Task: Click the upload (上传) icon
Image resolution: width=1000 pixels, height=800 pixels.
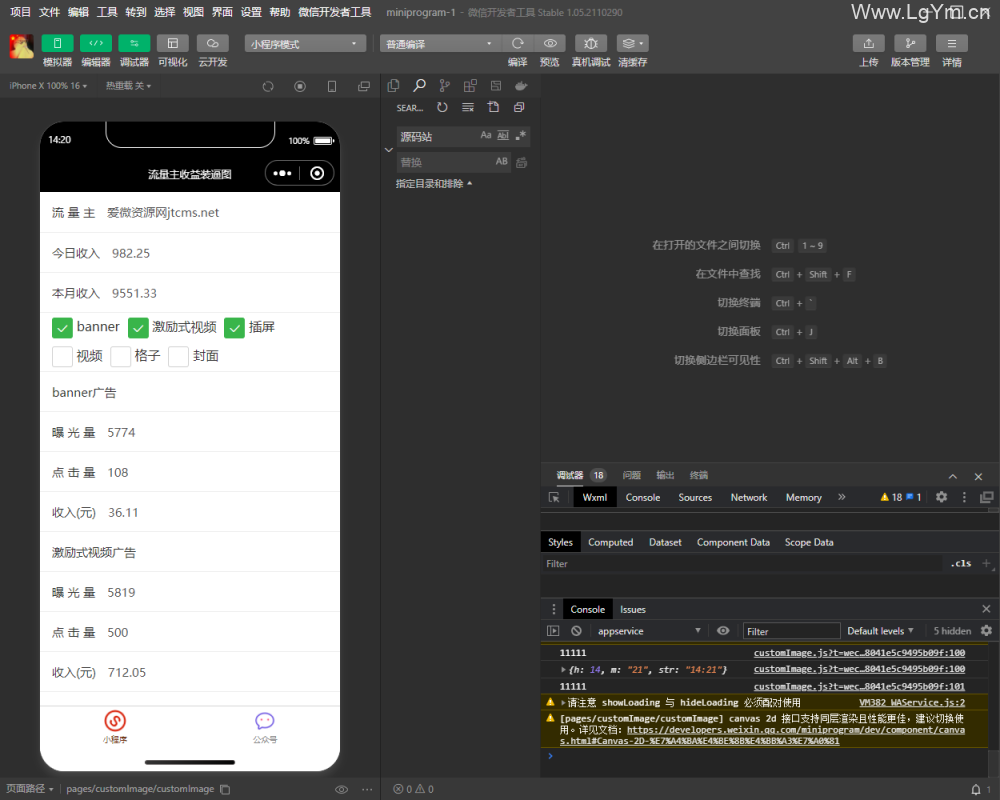Action: [869, 43]
